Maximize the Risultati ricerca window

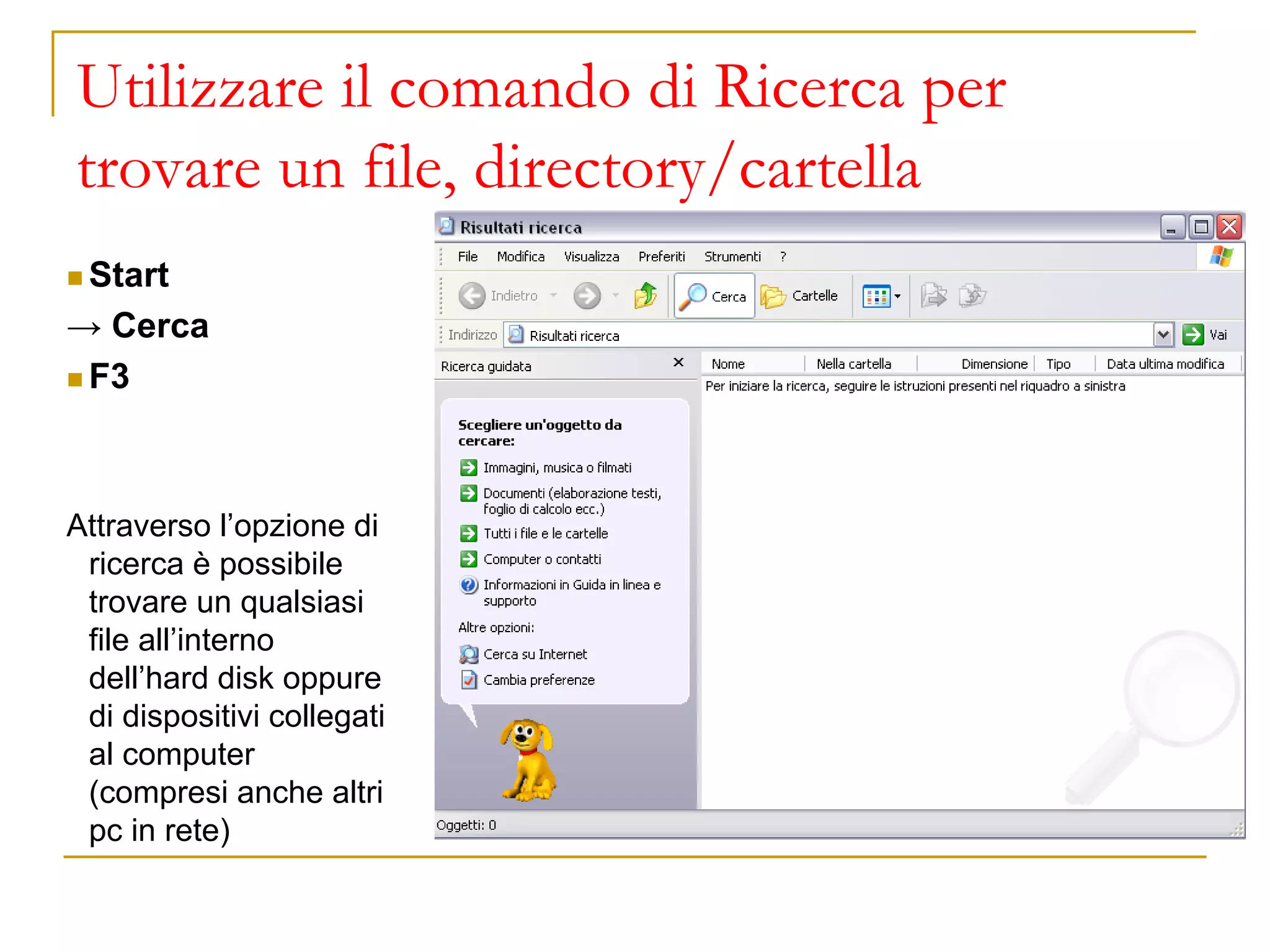1201,227
